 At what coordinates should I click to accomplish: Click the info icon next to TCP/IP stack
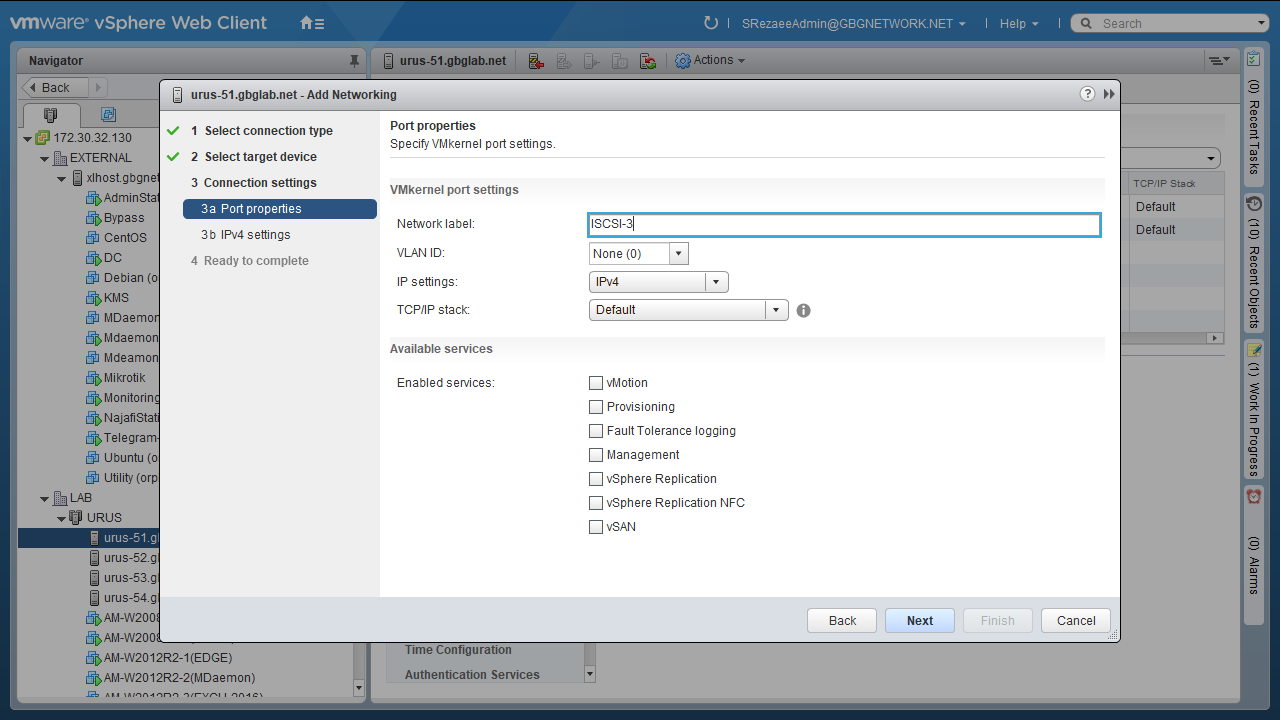(803, 310)
